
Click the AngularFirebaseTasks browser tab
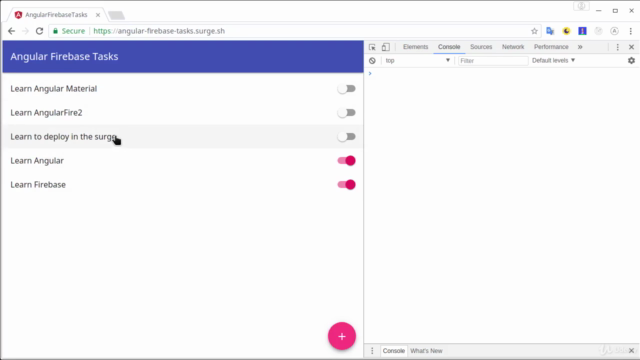coord(56,15)
